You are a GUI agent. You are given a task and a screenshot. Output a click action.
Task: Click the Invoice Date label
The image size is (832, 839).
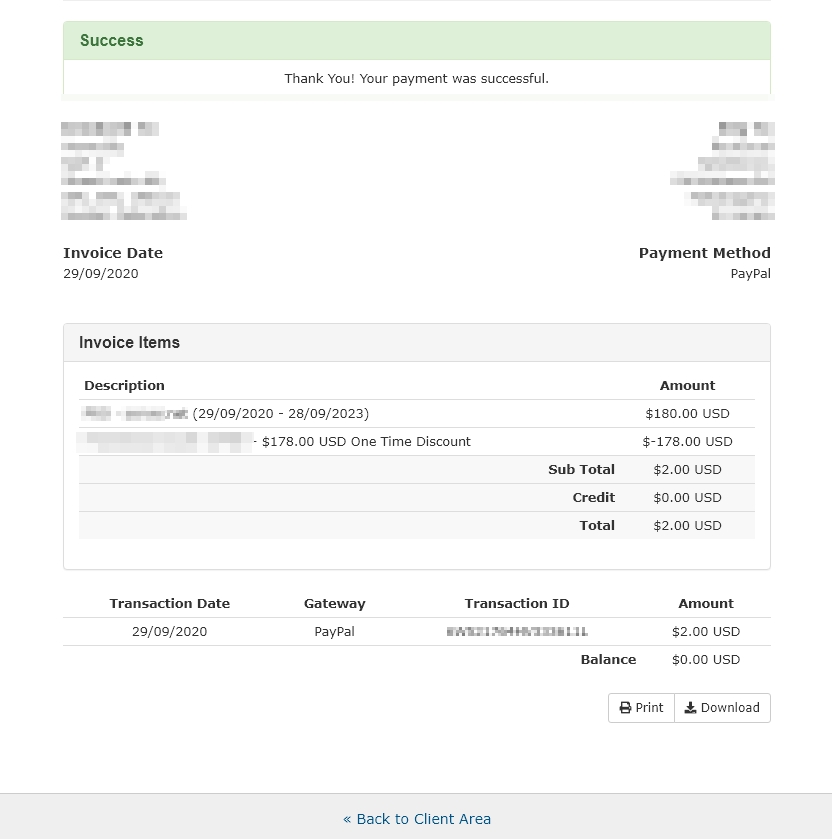click(113, 253)
